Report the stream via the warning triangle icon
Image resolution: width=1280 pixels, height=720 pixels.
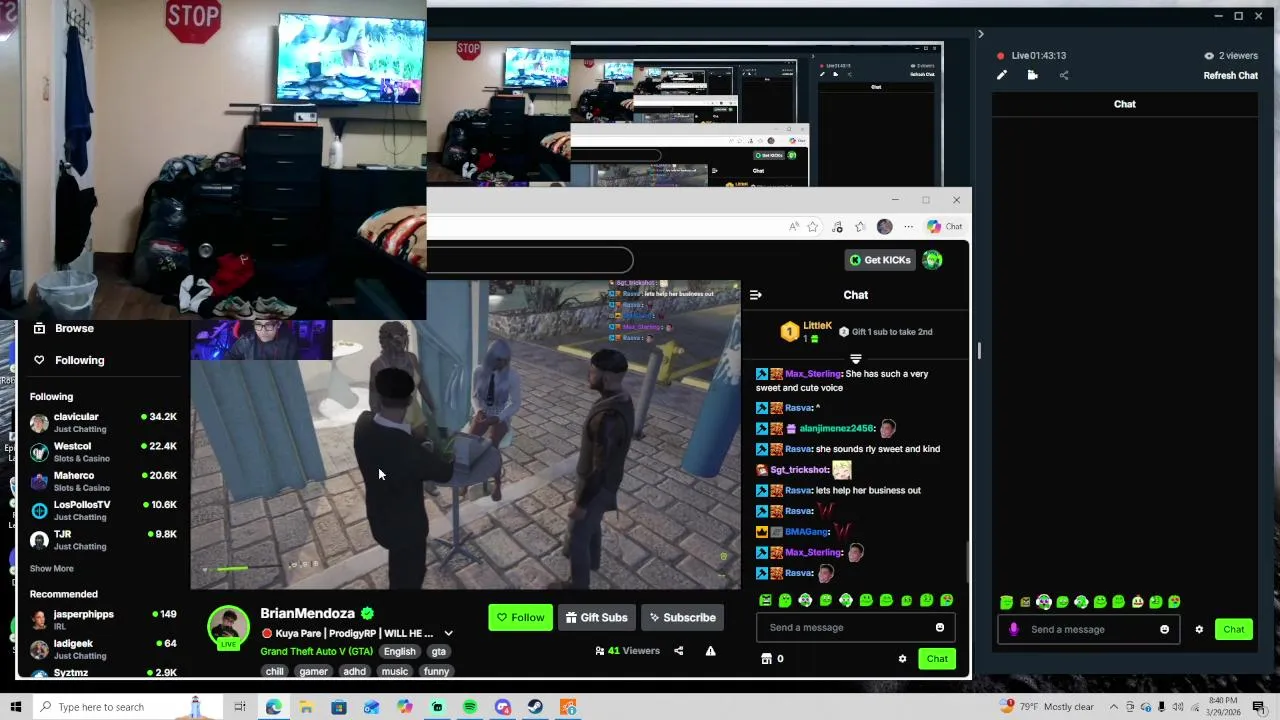point(710,651)
